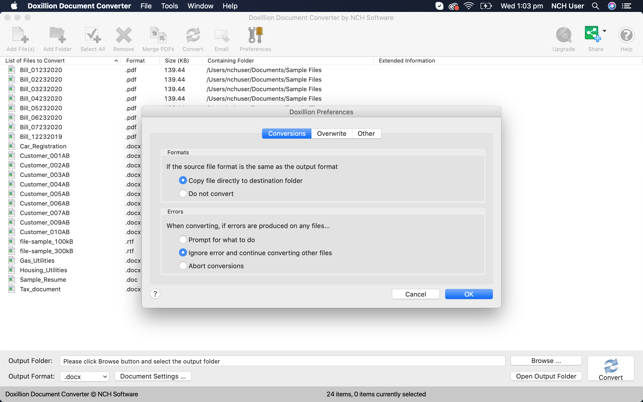Click the Open Output Folder button
Screen dimensions: 643x402
point(546,376)
